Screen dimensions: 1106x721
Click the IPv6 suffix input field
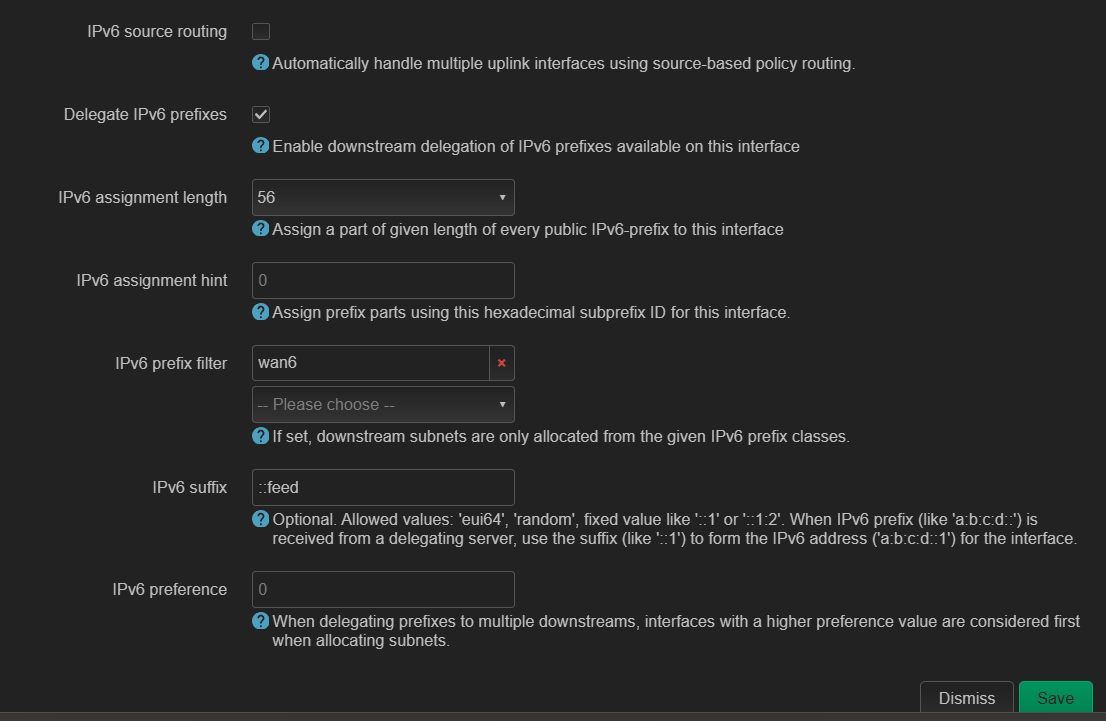coord(383,488)
